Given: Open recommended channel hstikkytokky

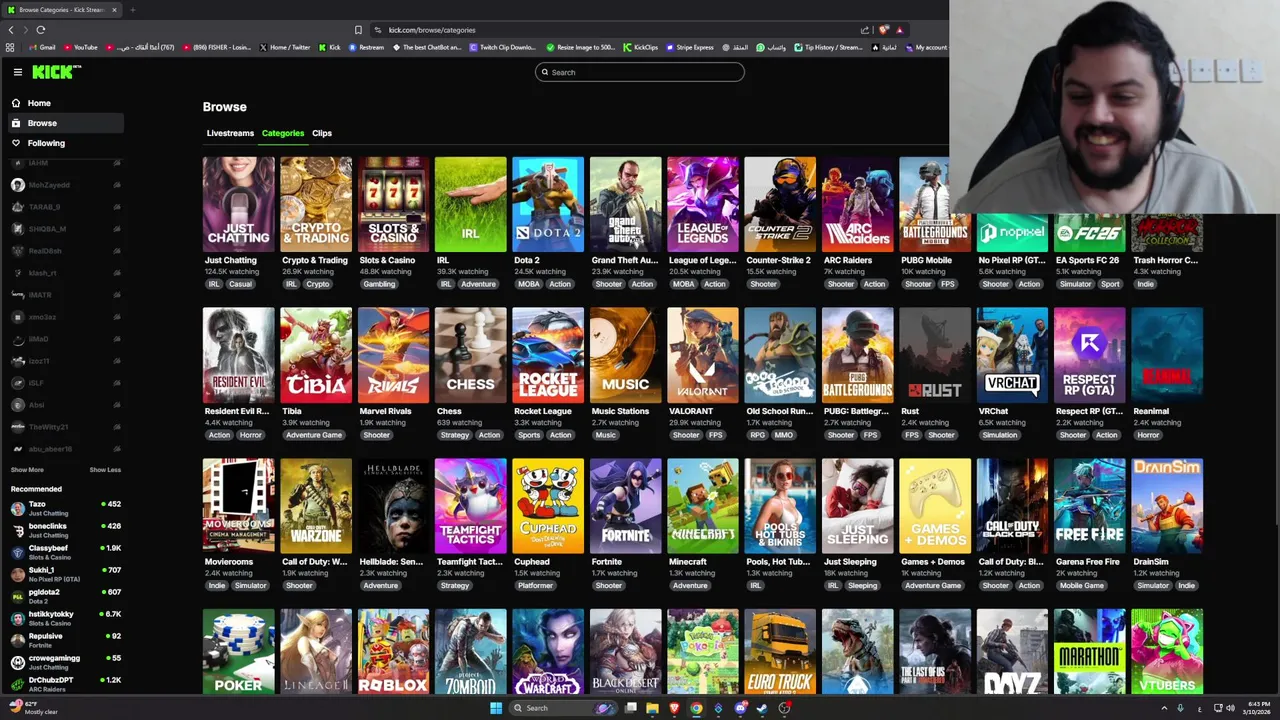Looking at the screenshot, I should (x=66, y=618).
